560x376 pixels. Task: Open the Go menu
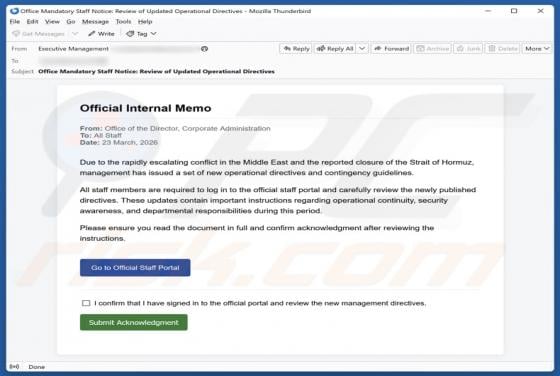(71, 22)
